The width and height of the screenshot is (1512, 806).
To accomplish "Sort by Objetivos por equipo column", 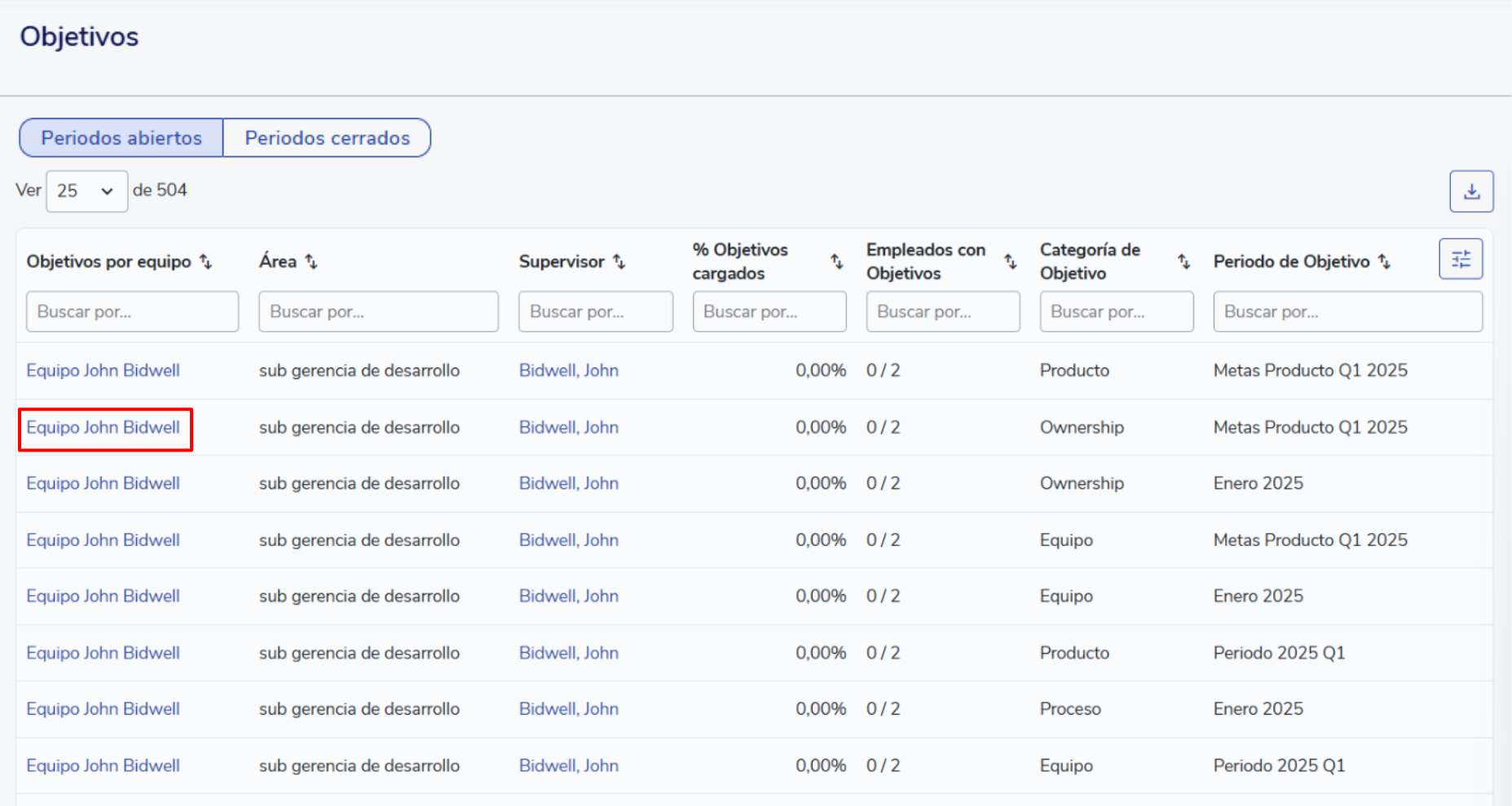I will coord(206,262).
